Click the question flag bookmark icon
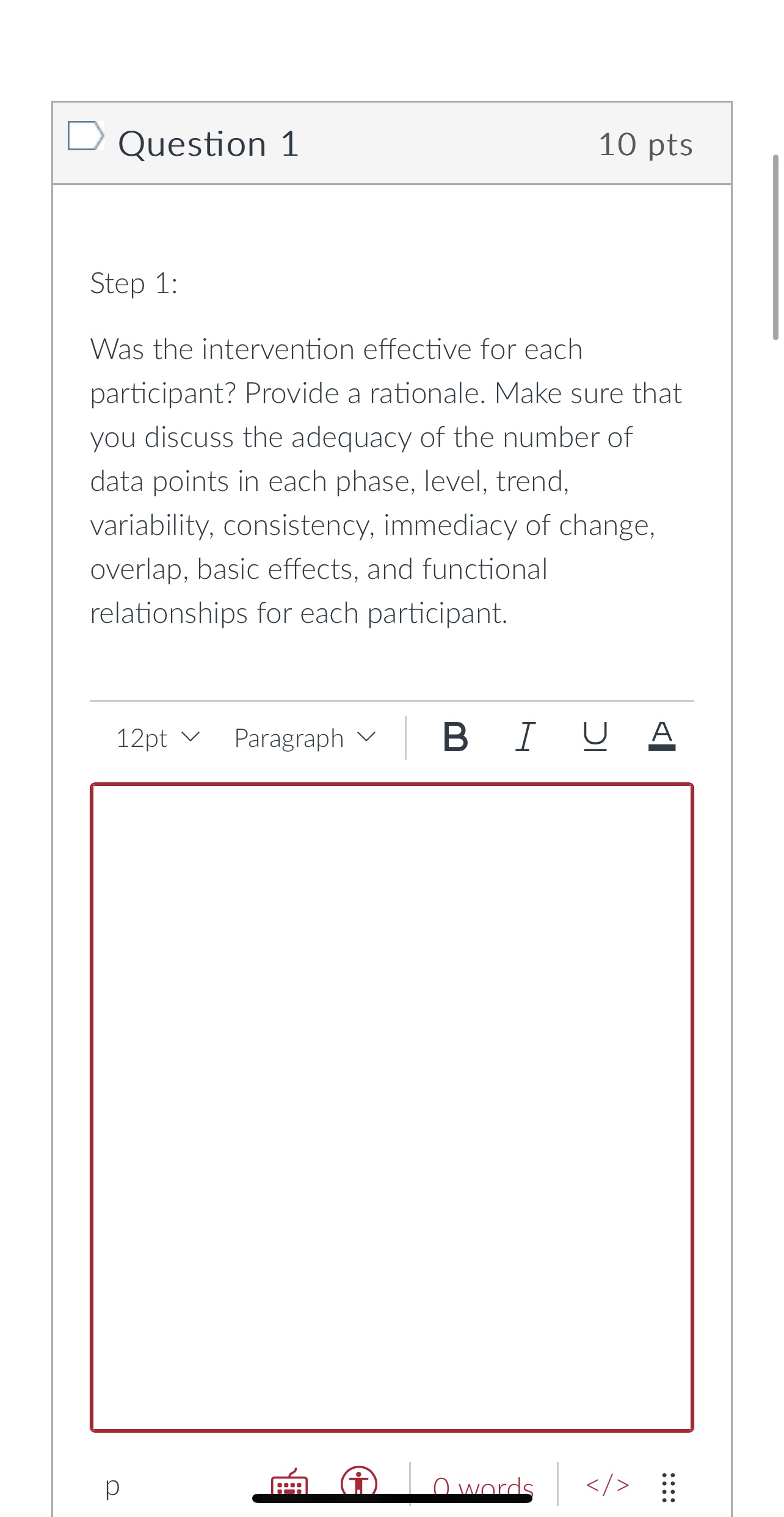The height and width of the screenshot is (1517, 784). pos(85,137)
